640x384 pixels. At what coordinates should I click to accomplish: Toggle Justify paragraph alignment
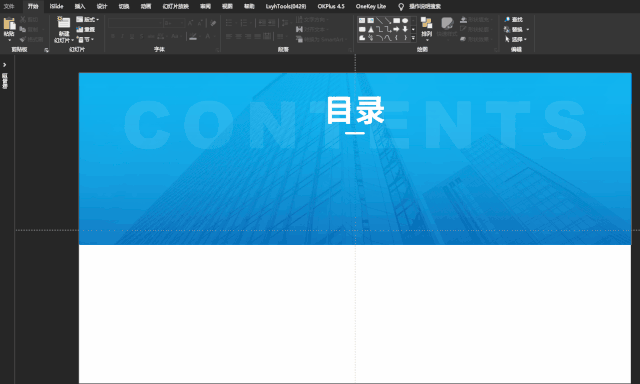(x=257, y=36)
